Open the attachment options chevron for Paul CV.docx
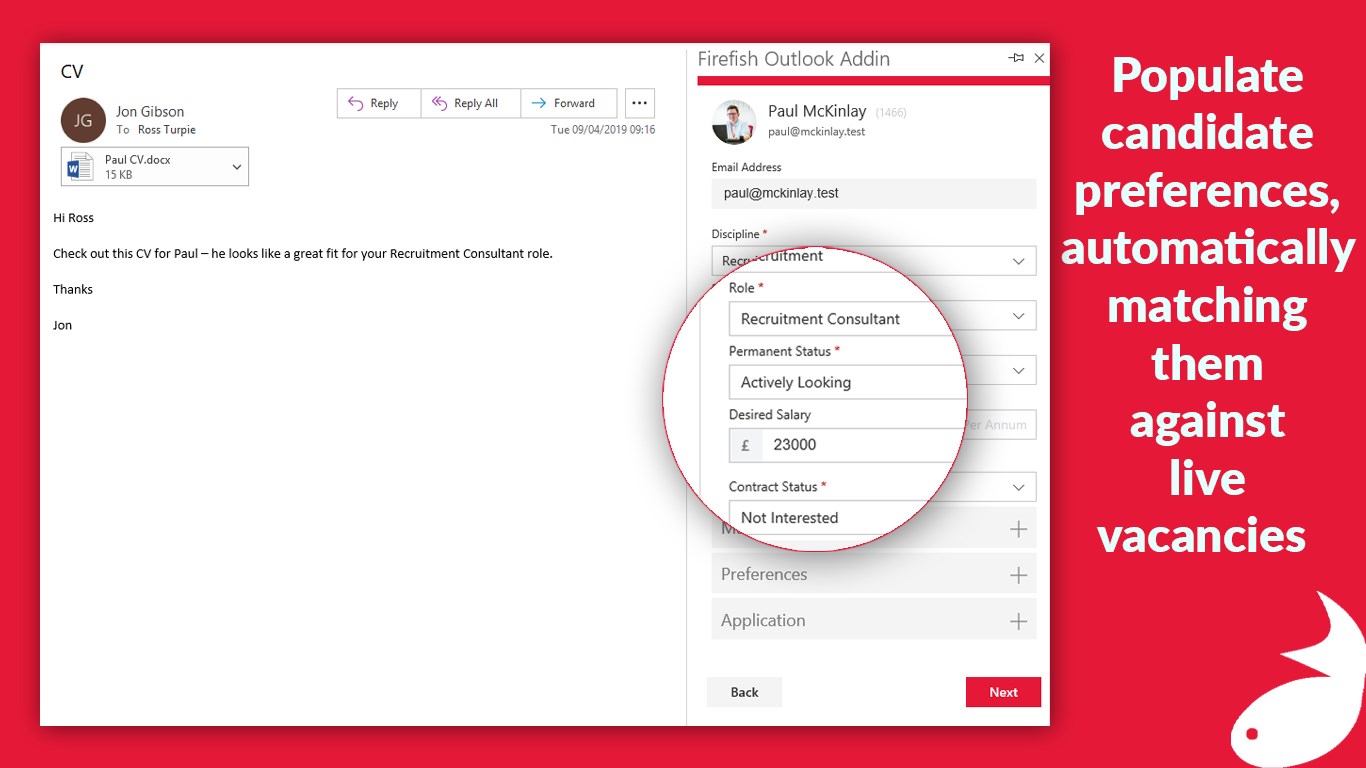This screenshot has width=1366, height=768. [236, 166]
